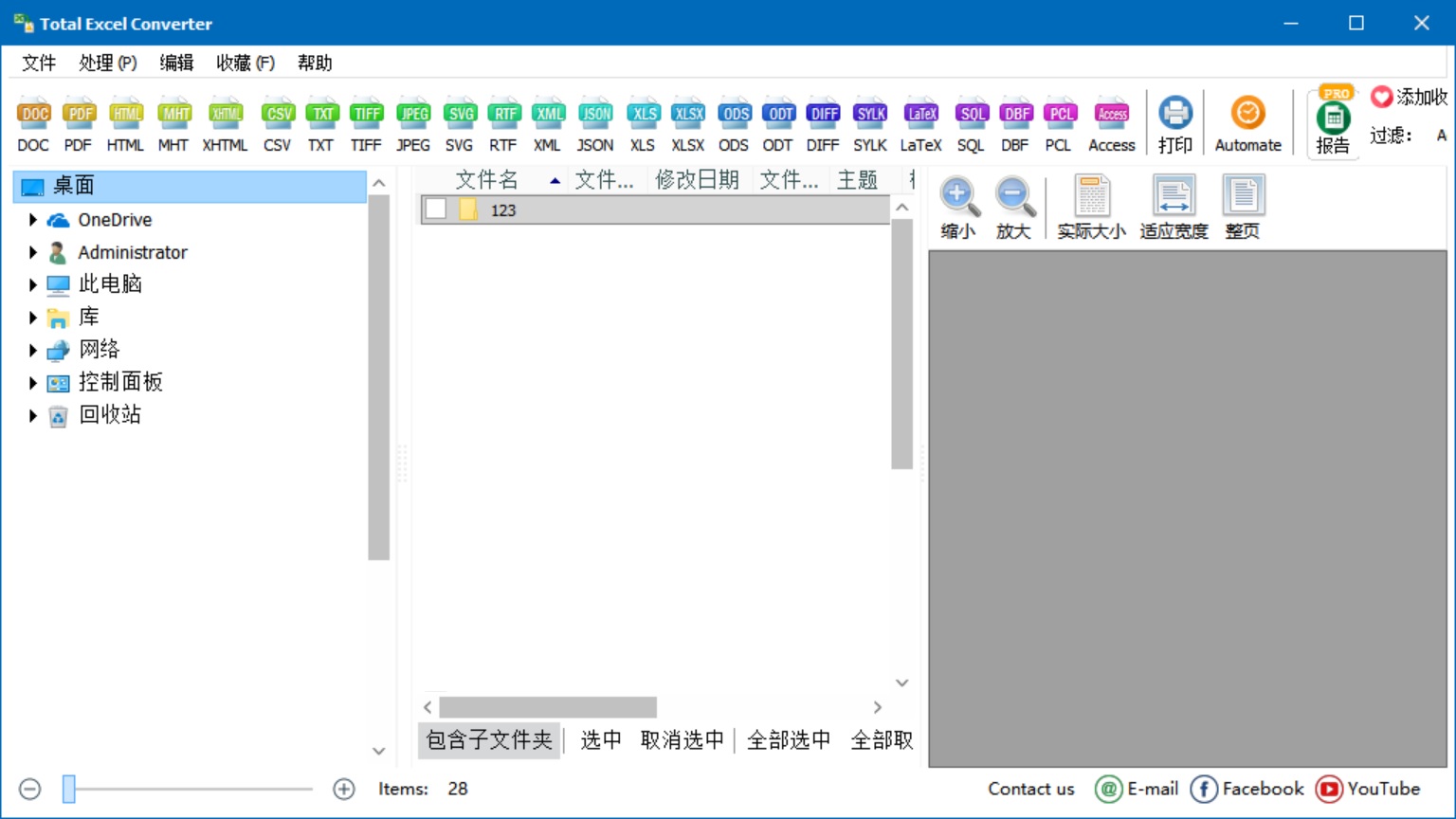Open the PRO 报告 report button
The image size is (1456, 819).
click(x=1333, y=122)
